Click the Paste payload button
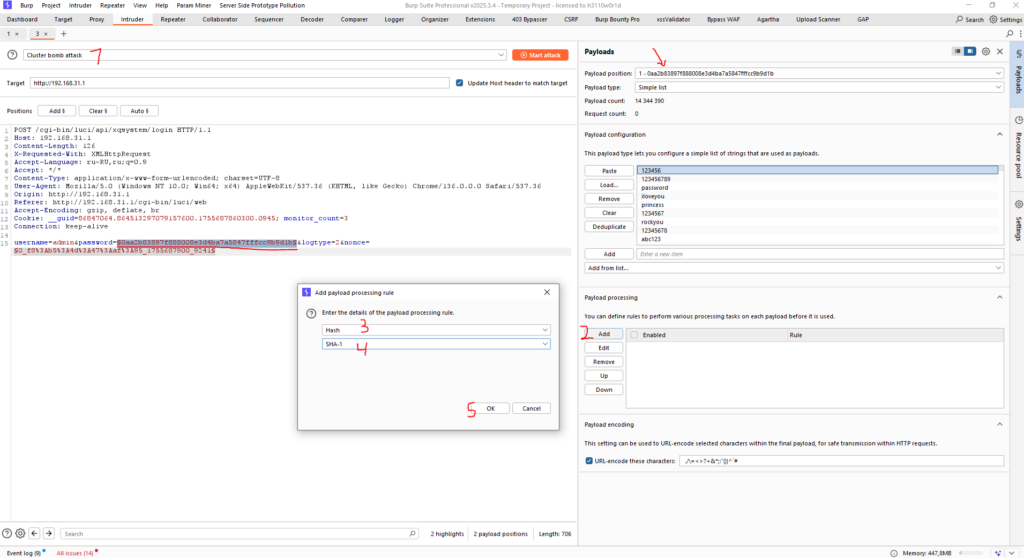 point(609,171)
